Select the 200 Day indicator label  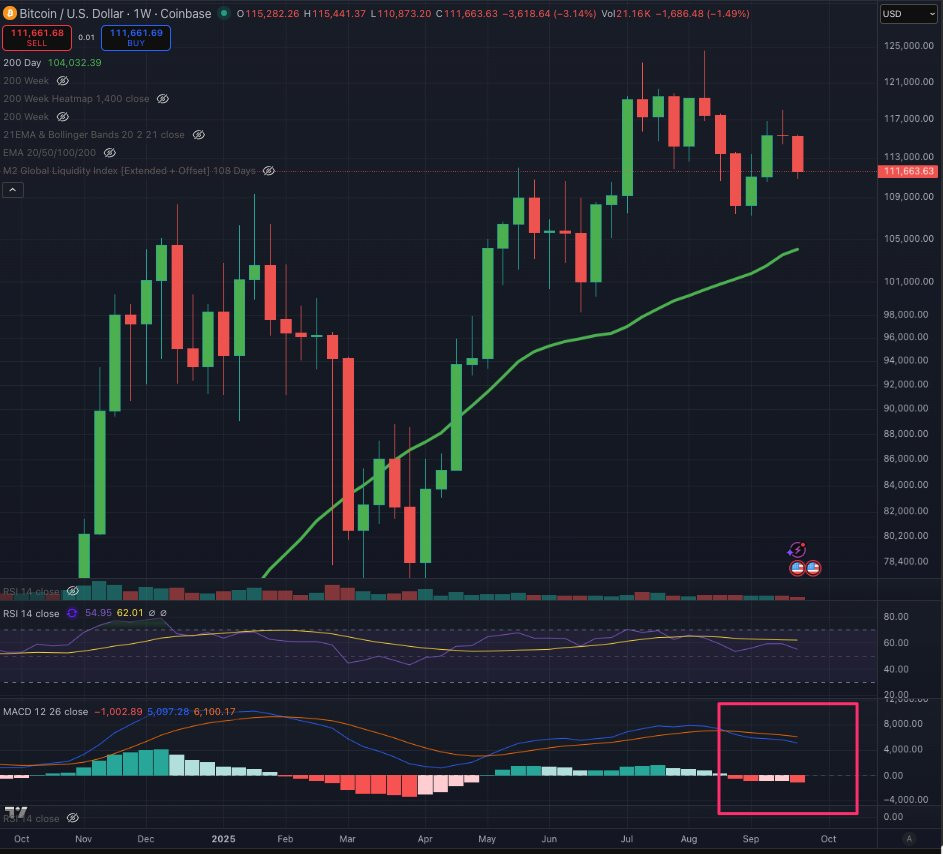22,63
